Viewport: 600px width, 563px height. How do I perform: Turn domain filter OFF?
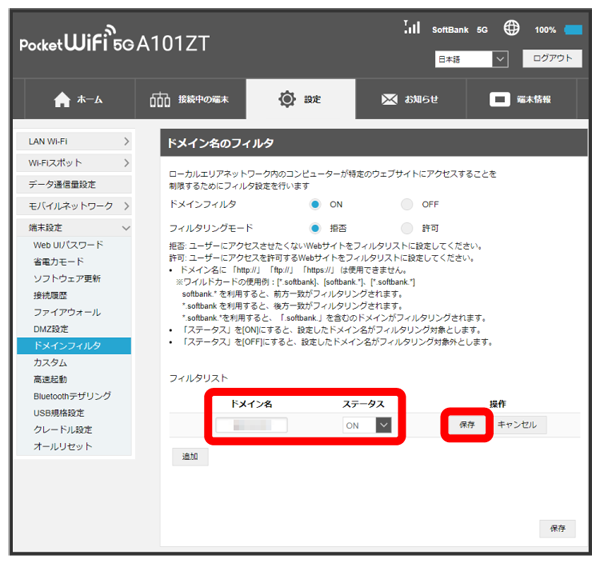406,204
